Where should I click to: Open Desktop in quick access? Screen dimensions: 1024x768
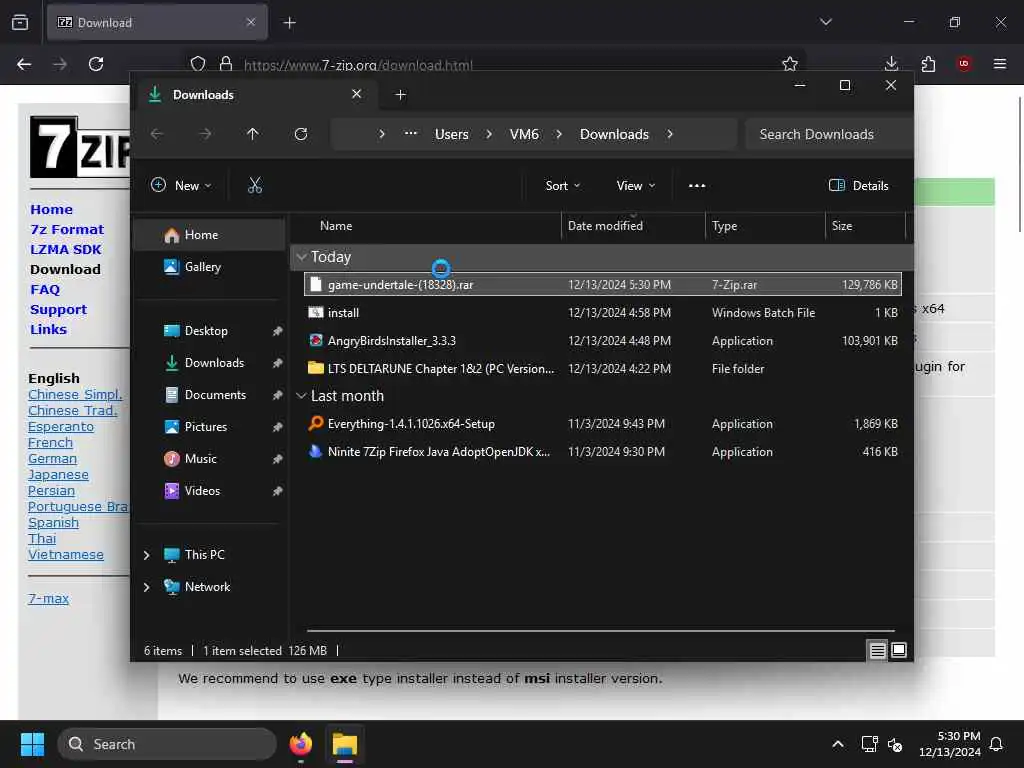[x=206, y=330]
